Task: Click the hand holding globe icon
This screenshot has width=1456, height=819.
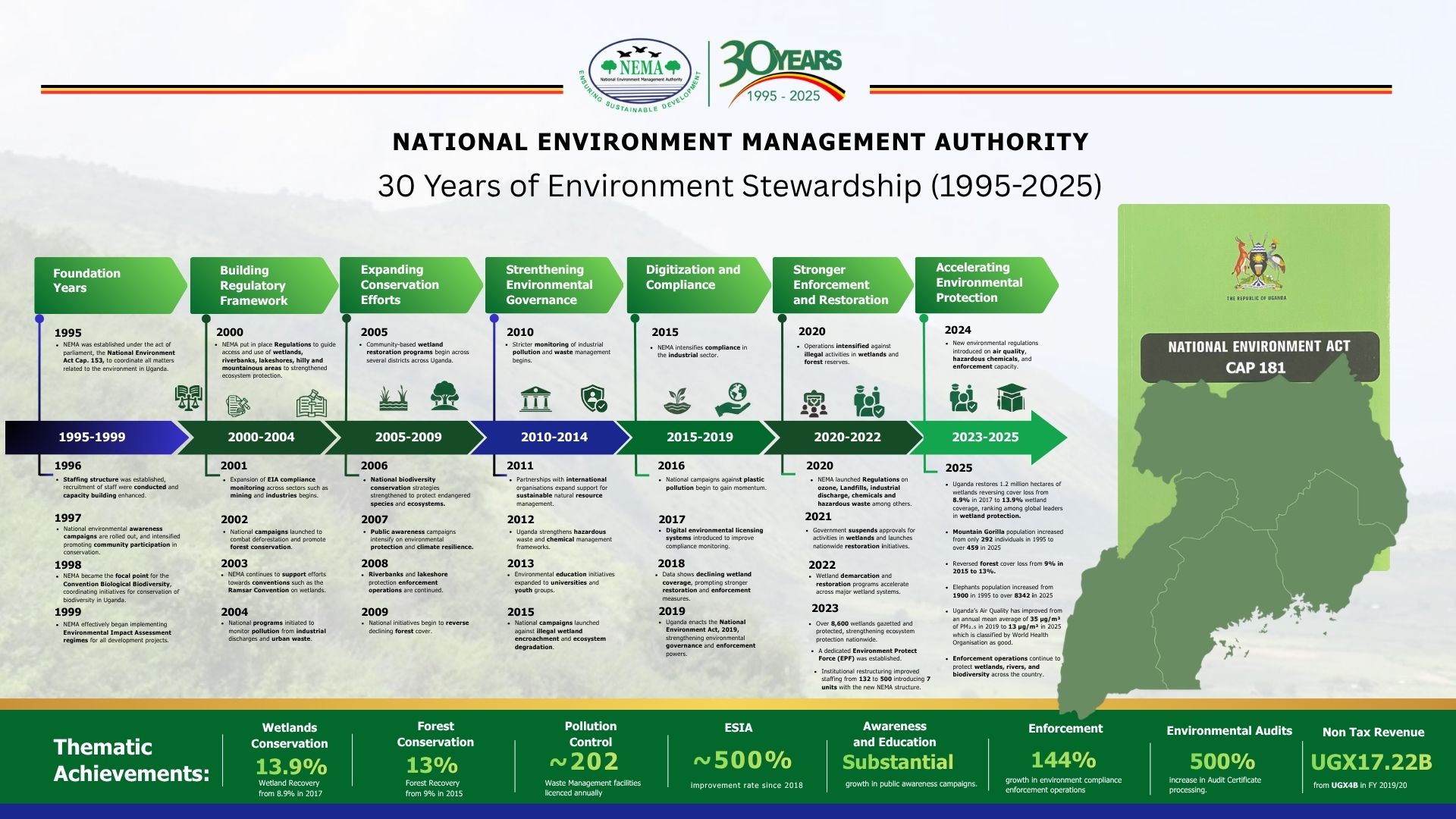Action: click(733, 399)
